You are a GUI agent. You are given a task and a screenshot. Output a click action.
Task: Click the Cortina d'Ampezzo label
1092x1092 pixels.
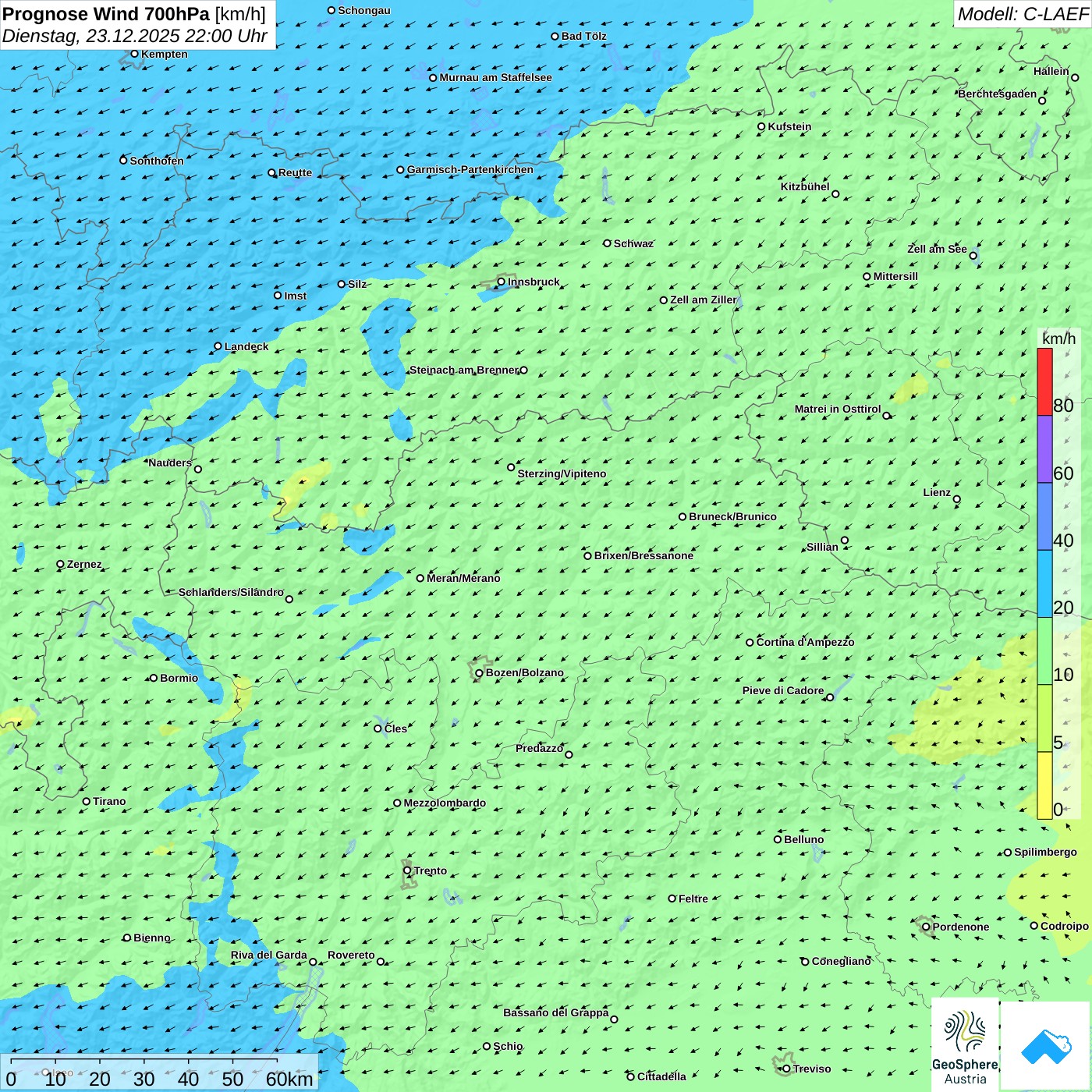(x=805, y=642)
